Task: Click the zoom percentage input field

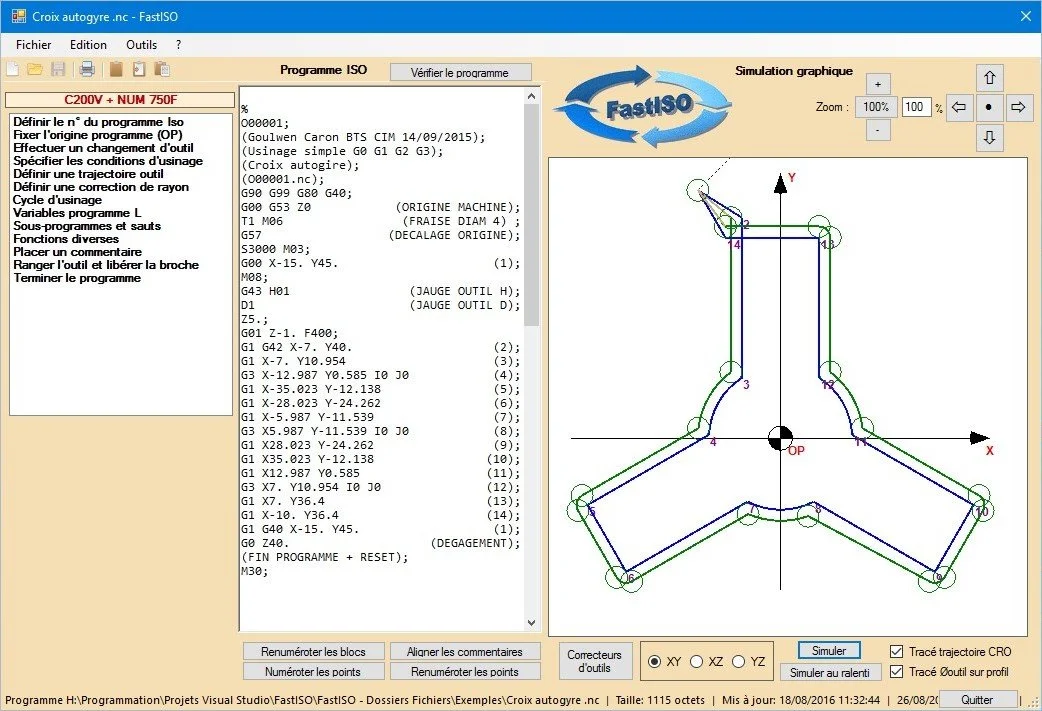Action: click(916, 106)
